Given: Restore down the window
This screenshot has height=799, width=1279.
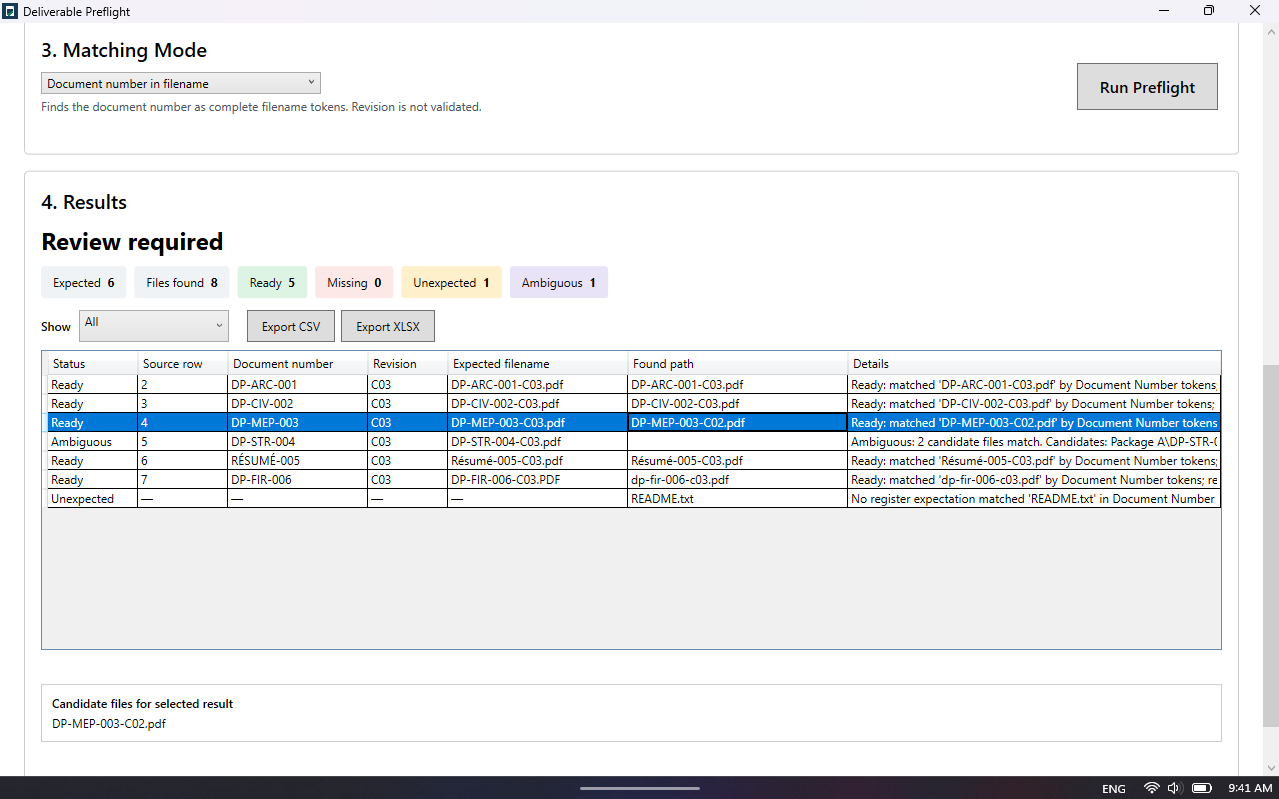Looking at the screenshot, I should tap(1209, 11).
